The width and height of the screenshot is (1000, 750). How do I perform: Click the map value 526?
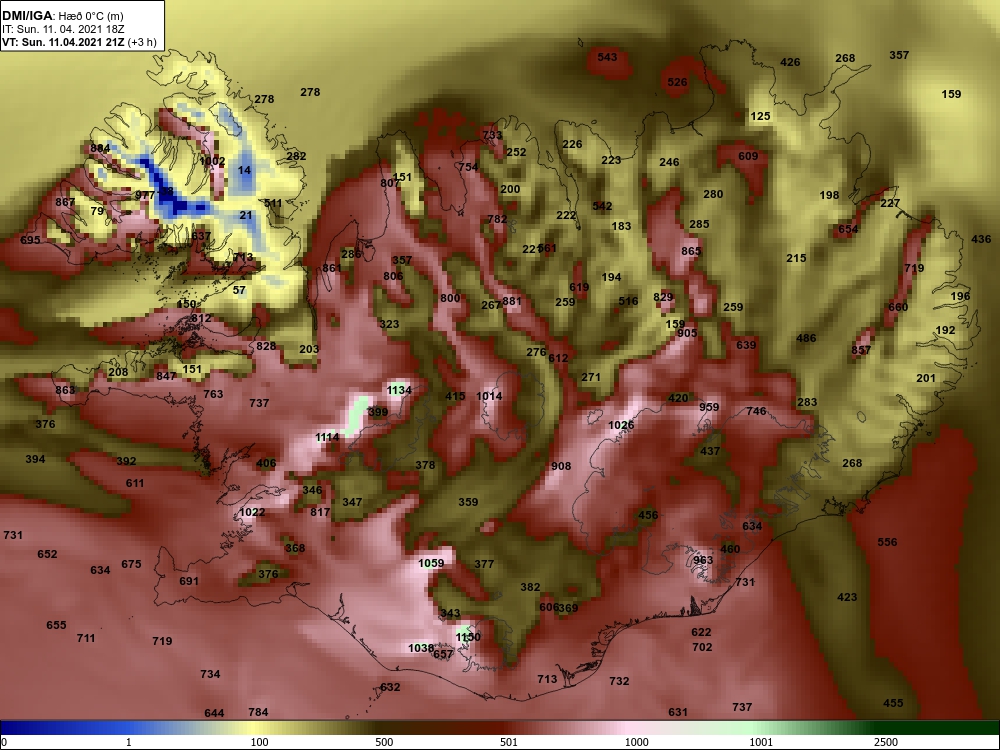click(x=677, y=82)
